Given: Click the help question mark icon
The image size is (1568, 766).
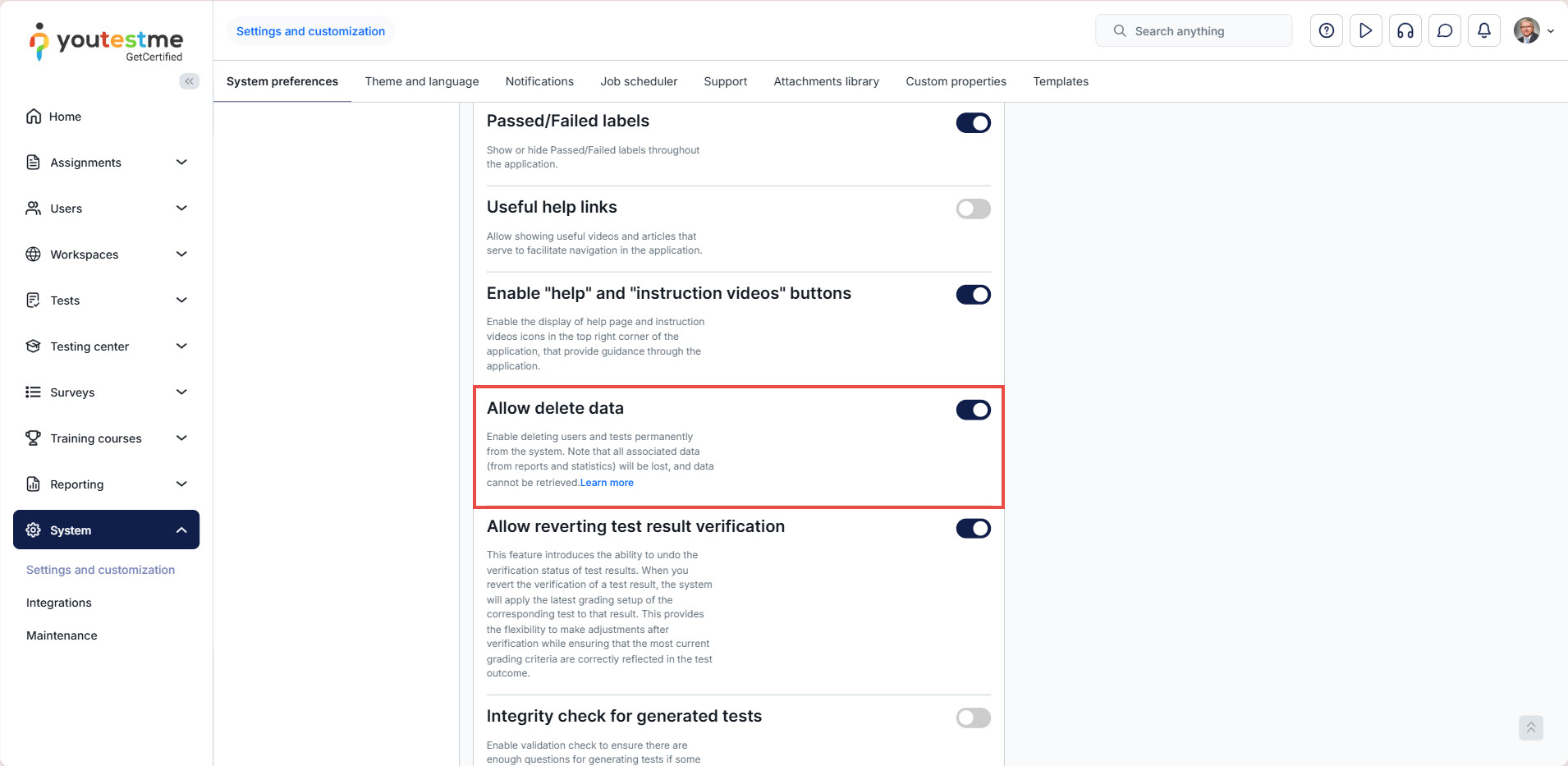Looking at the screenshot, I should pos(1326,31).
